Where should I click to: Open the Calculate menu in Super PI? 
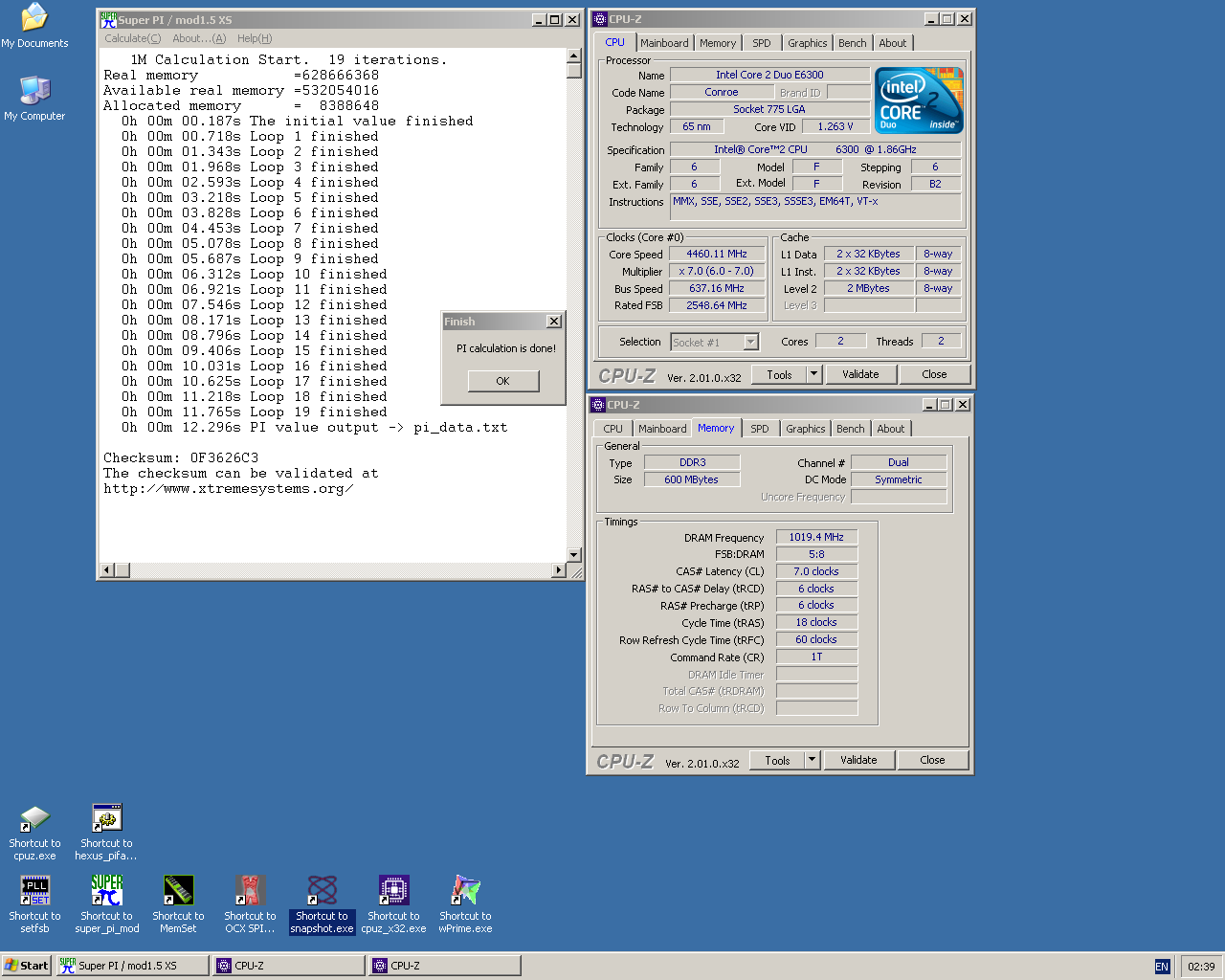pos(132,38)
